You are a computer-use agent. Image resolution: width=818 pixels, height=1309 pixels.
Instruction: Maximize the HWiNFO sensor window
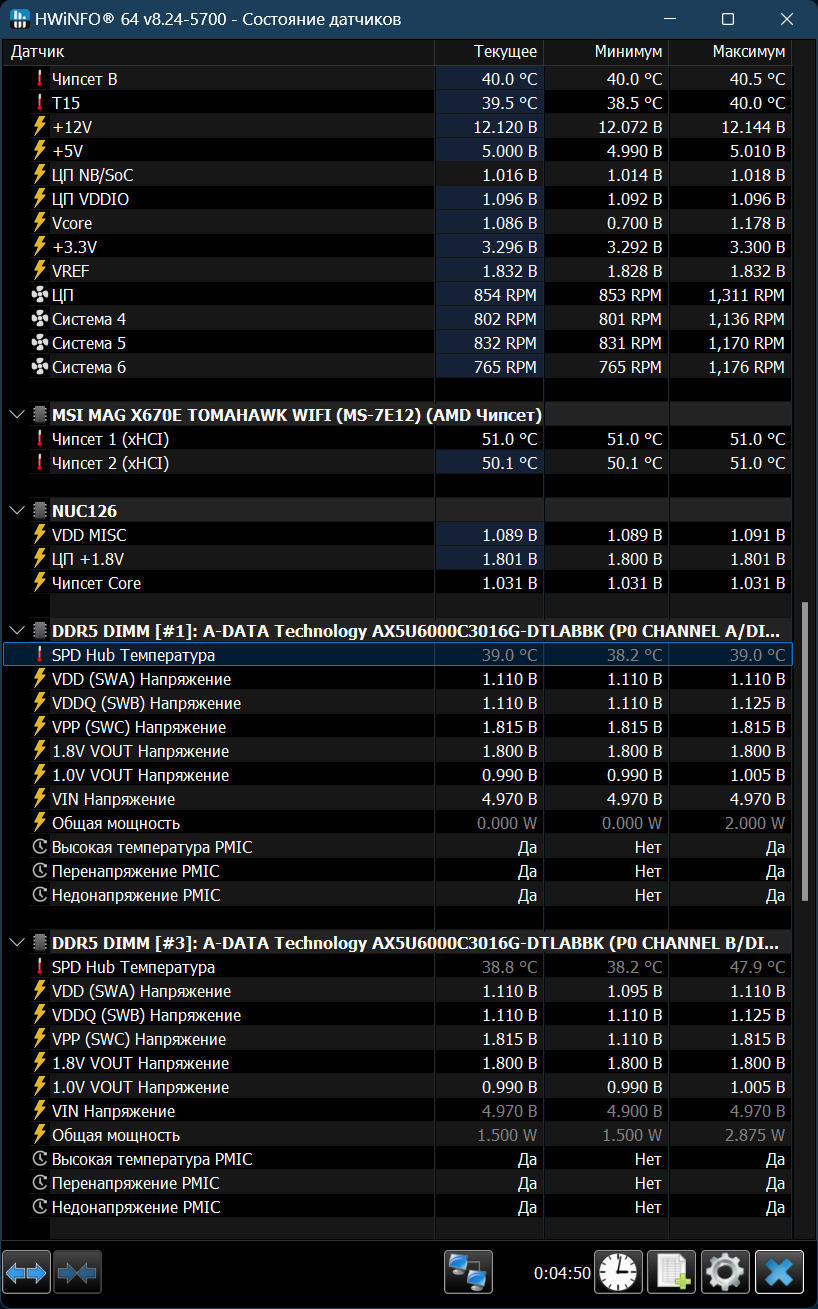click(x=728, y=19)
